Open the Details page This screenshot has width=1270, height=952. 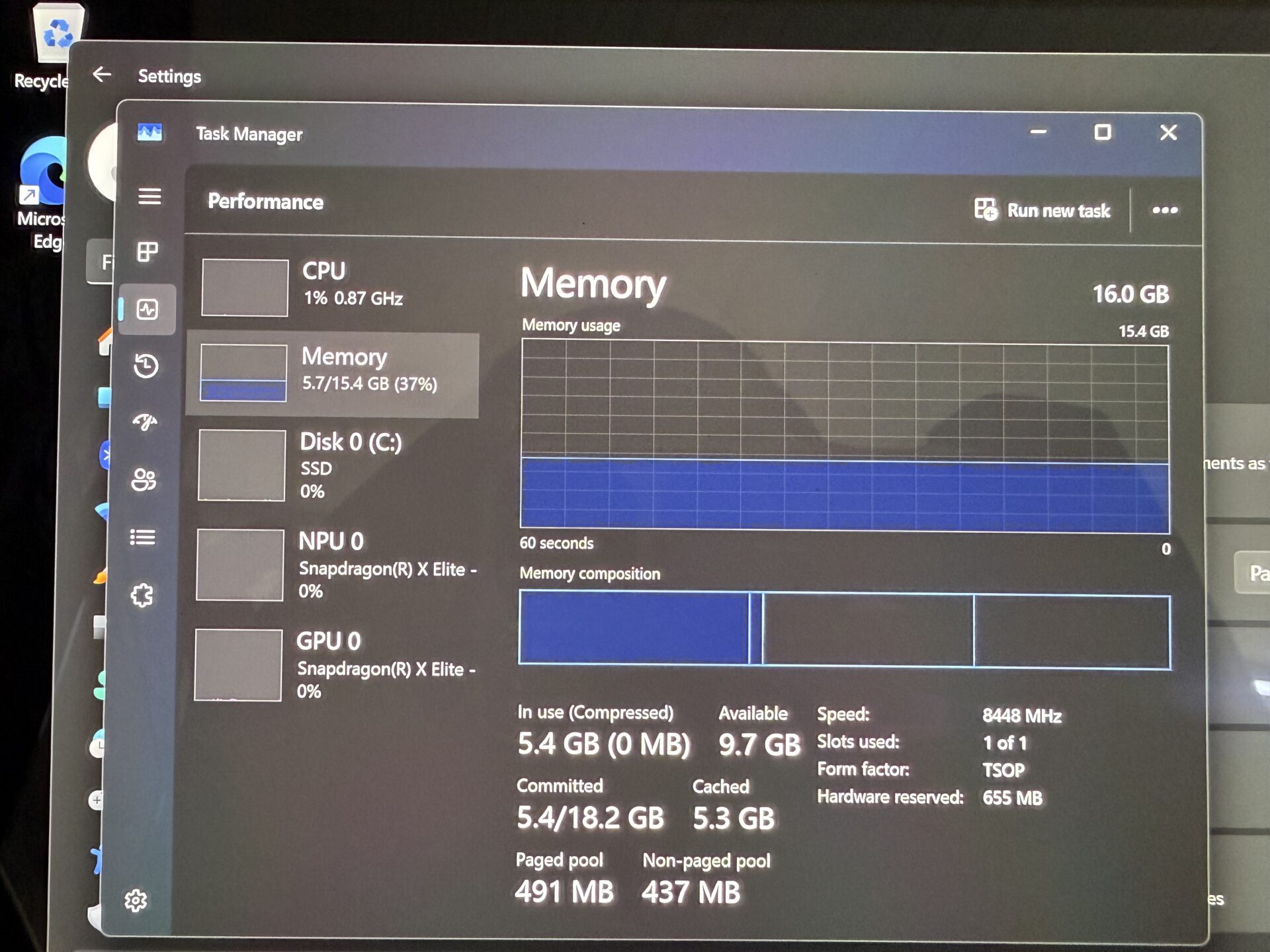coord(143,537)
